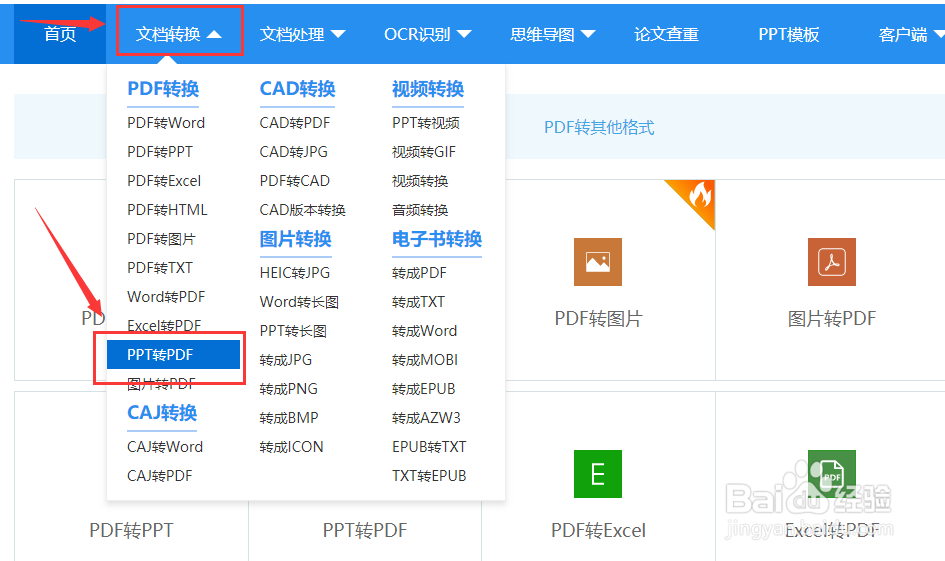Open the PPT转PDF card label
Viewport: 945px width, 561px height.
click(365, 530)
